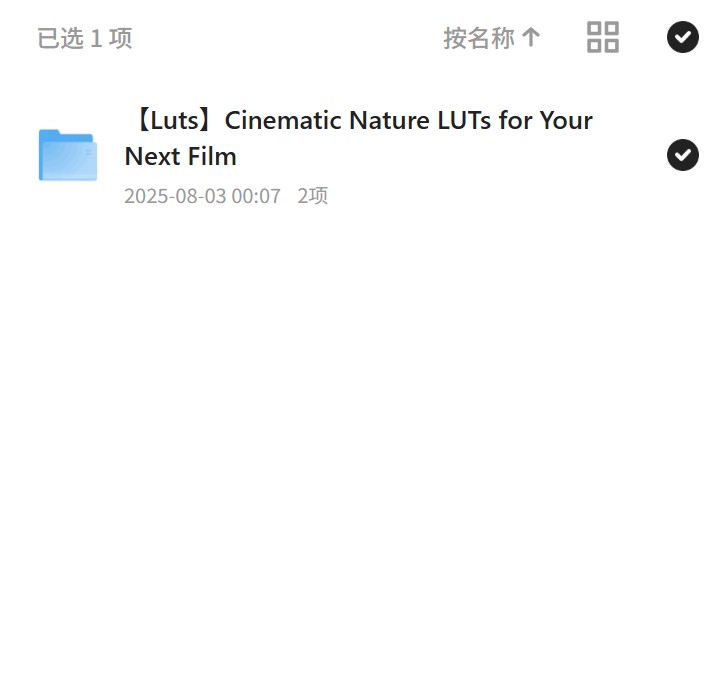Viewport: 714px width, 691px height.
Task: Click the checkmark circle beside Next Film
Action: pyautogui.click(x=683, y=155)
